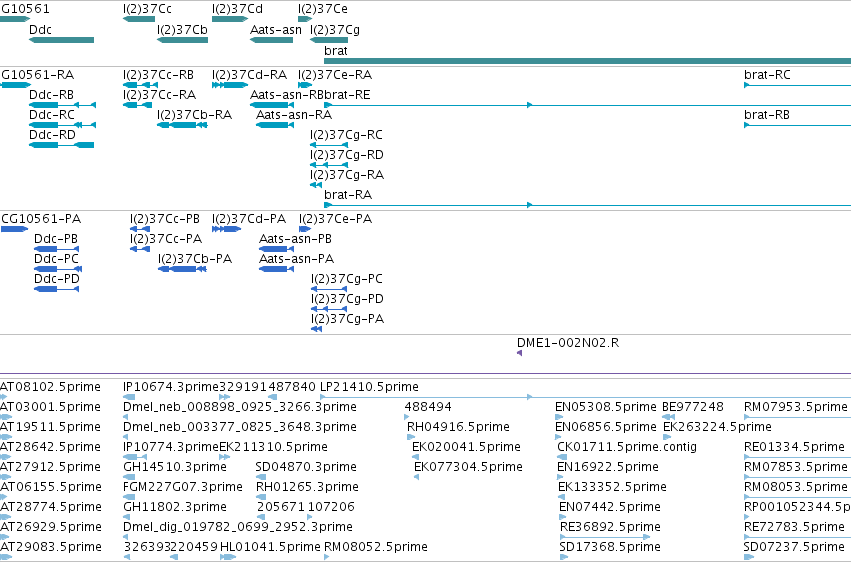
Task: Click the l(2)37Cc gene label
Action: (147, 9)
